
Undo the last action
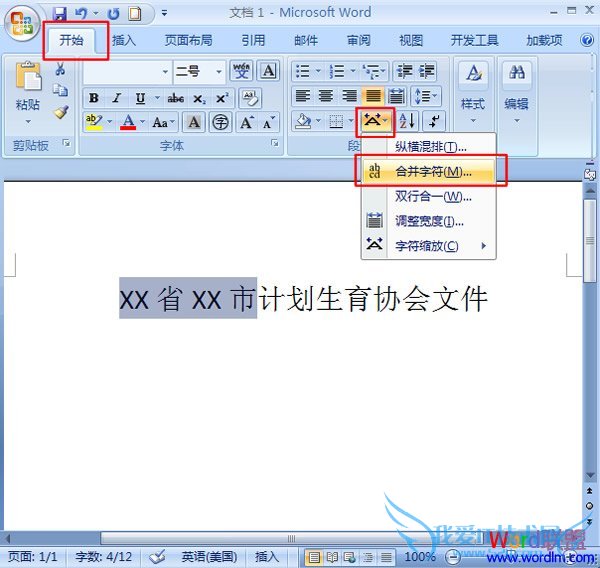tap(81, 14)
